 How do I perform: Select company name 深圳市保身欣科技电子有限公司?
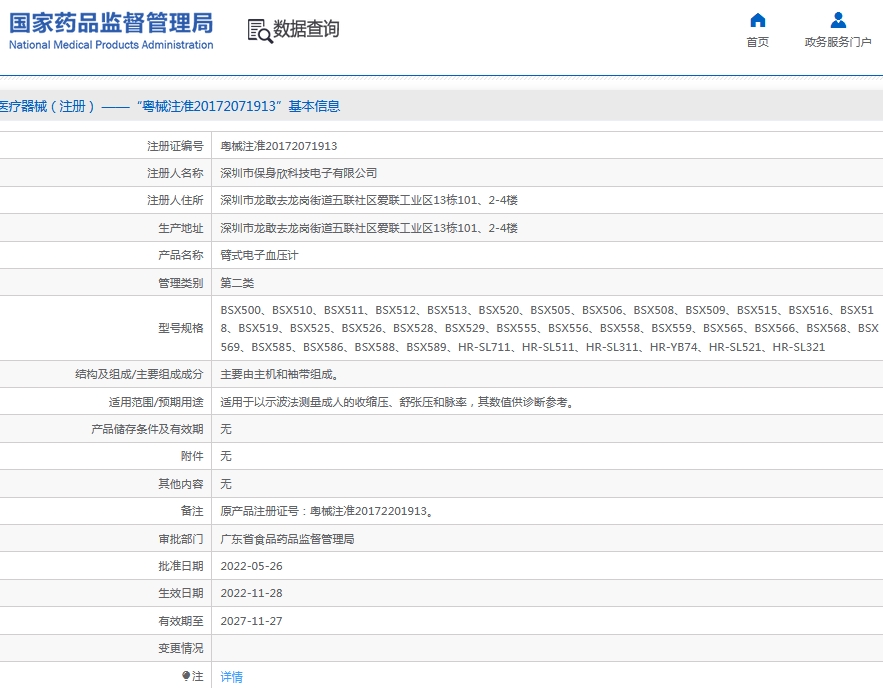click(298, 173)
